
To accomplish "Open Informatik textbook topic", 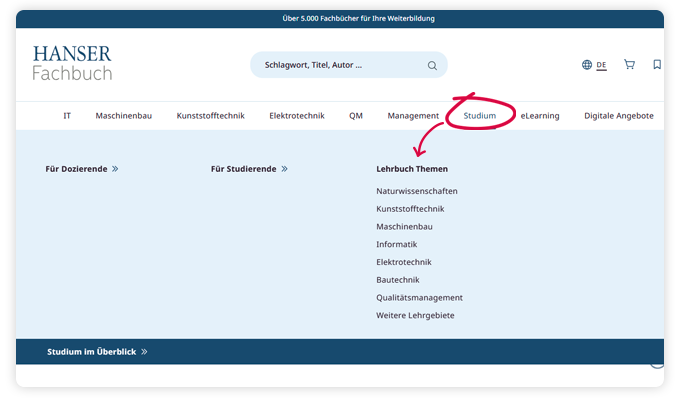I will click(397, 245).
